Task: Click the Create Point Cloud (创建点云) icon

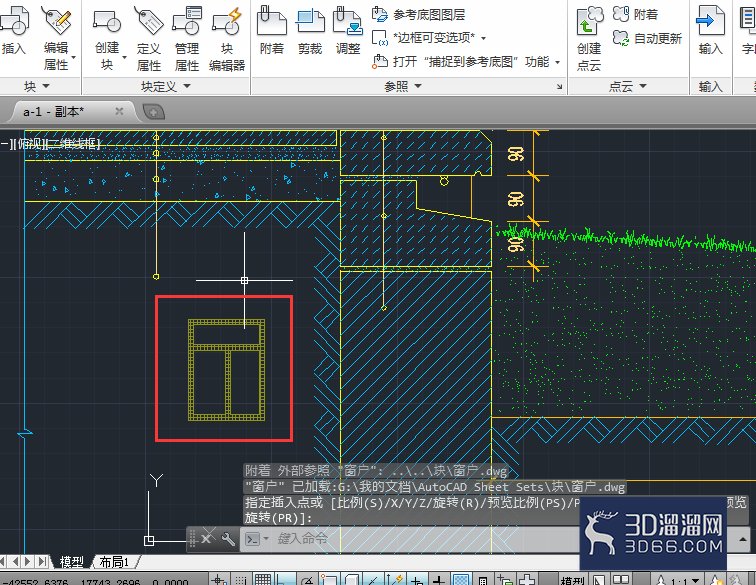Action: coord(589,22)
